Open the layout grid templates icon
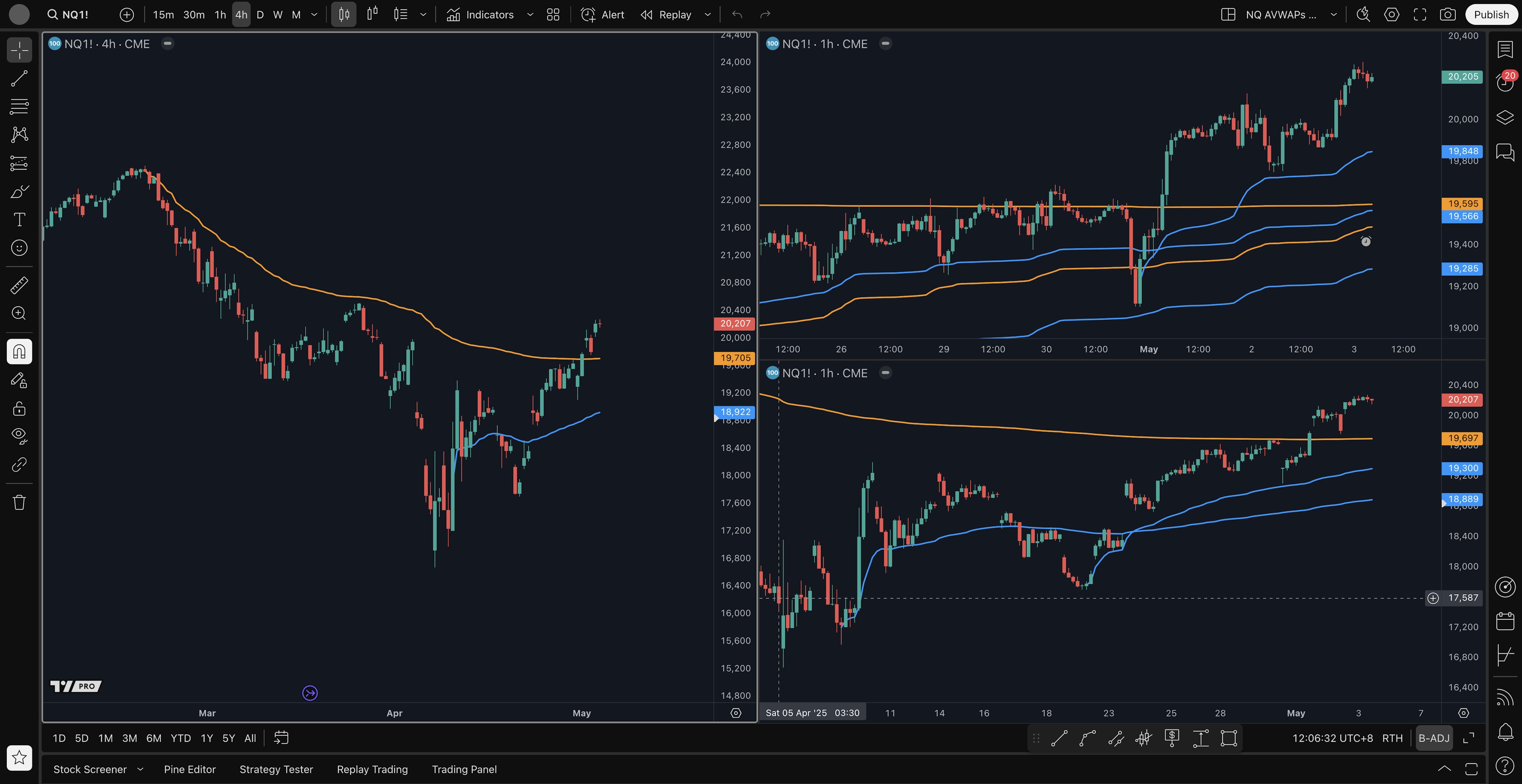 (x=553, y=15)
